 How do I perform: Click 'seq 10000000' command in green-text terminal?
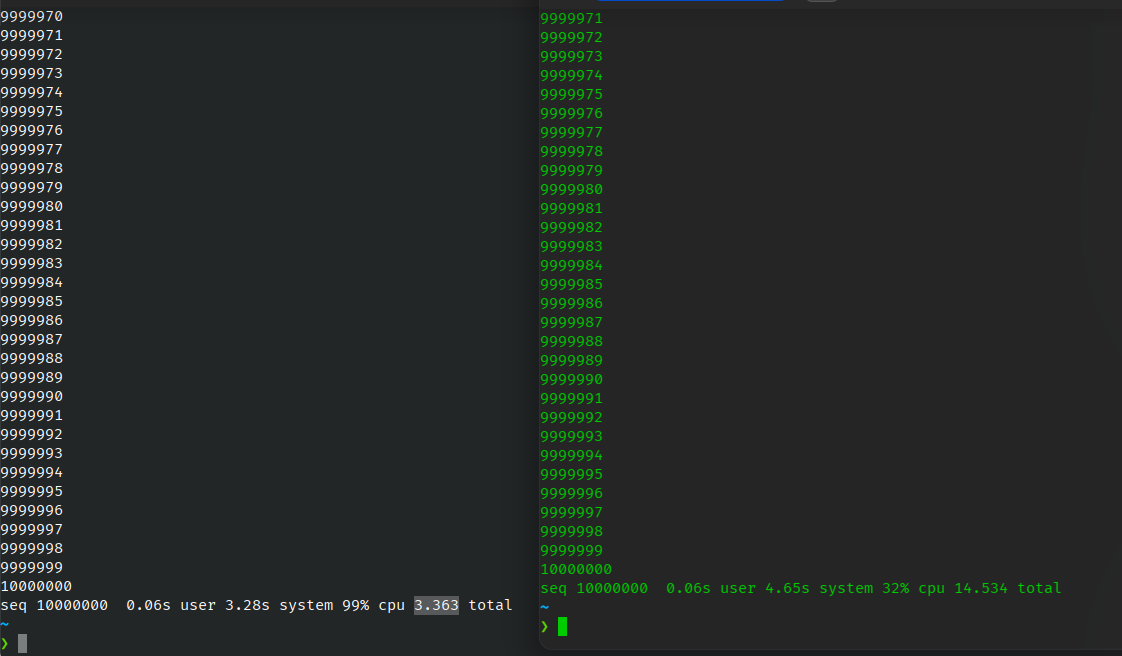pos(594,588)
